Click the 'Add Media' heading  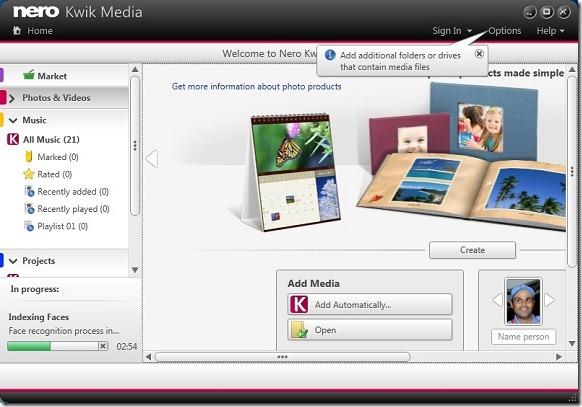click(314, 283)
